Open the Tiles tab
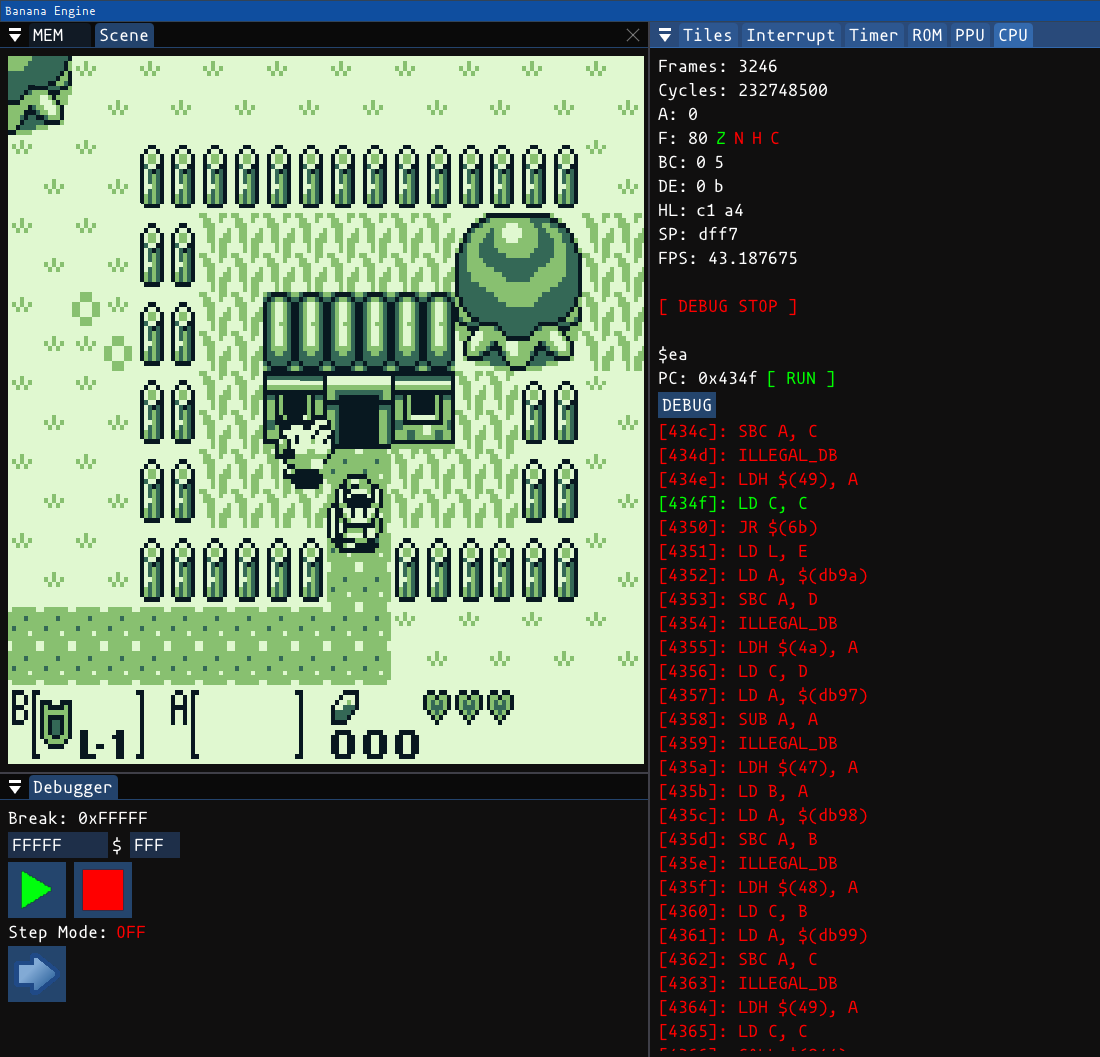The image size is (1100, 1057). pyautogui.click(x=707, y=35)
